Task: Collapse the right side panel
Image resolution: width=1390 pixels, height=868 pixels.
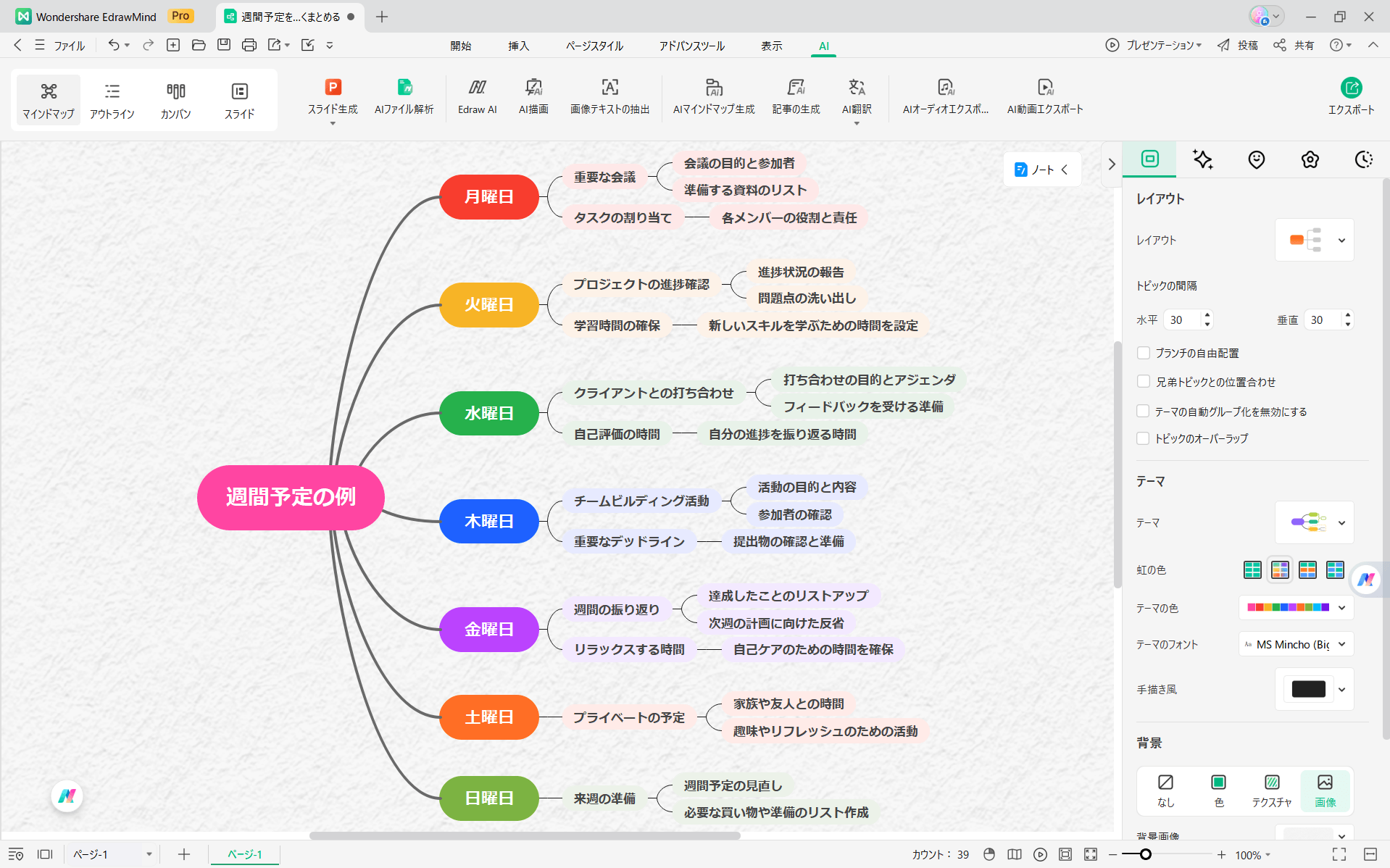Action: point(1112,164)
